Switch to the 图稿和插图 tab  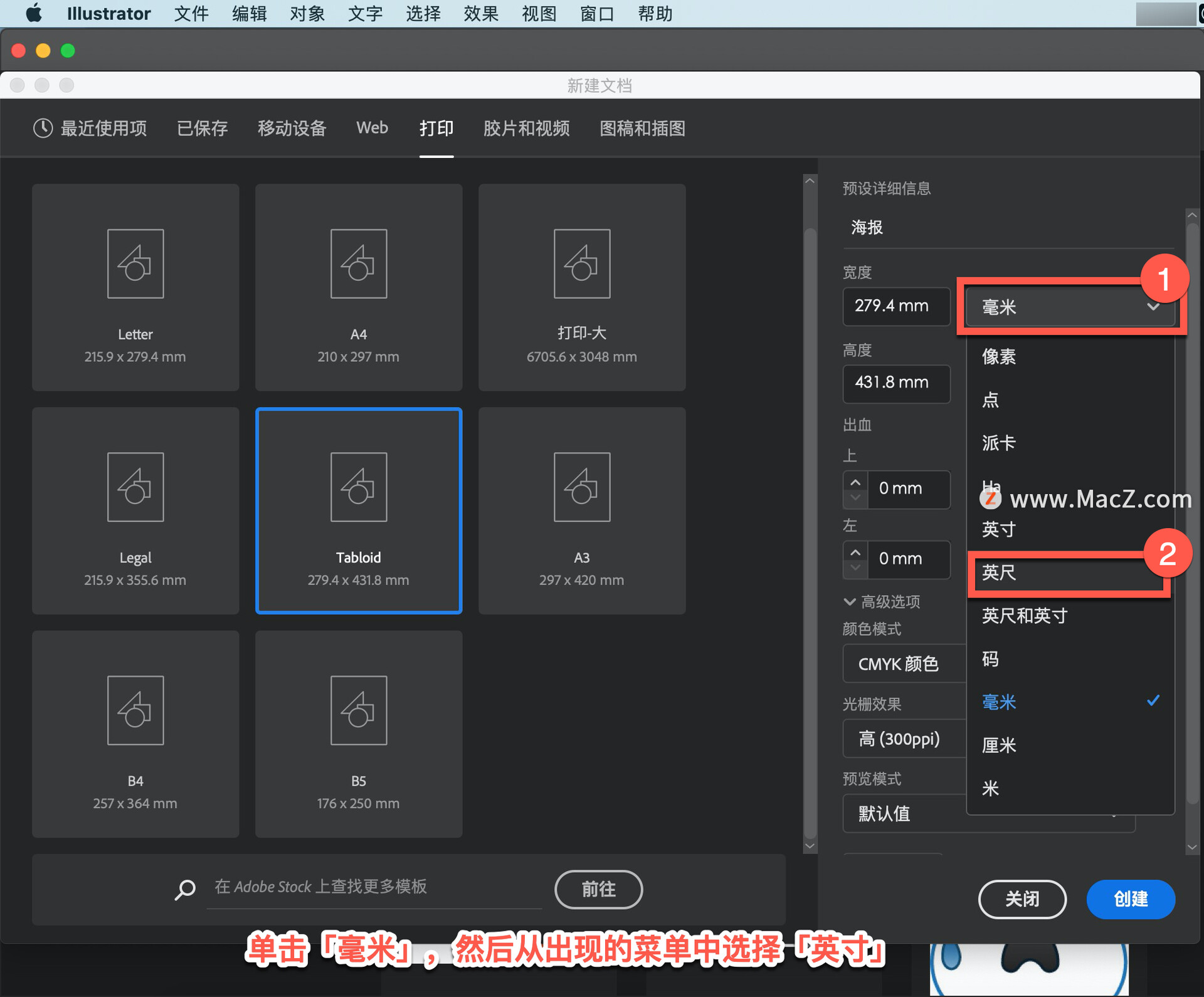642,129
